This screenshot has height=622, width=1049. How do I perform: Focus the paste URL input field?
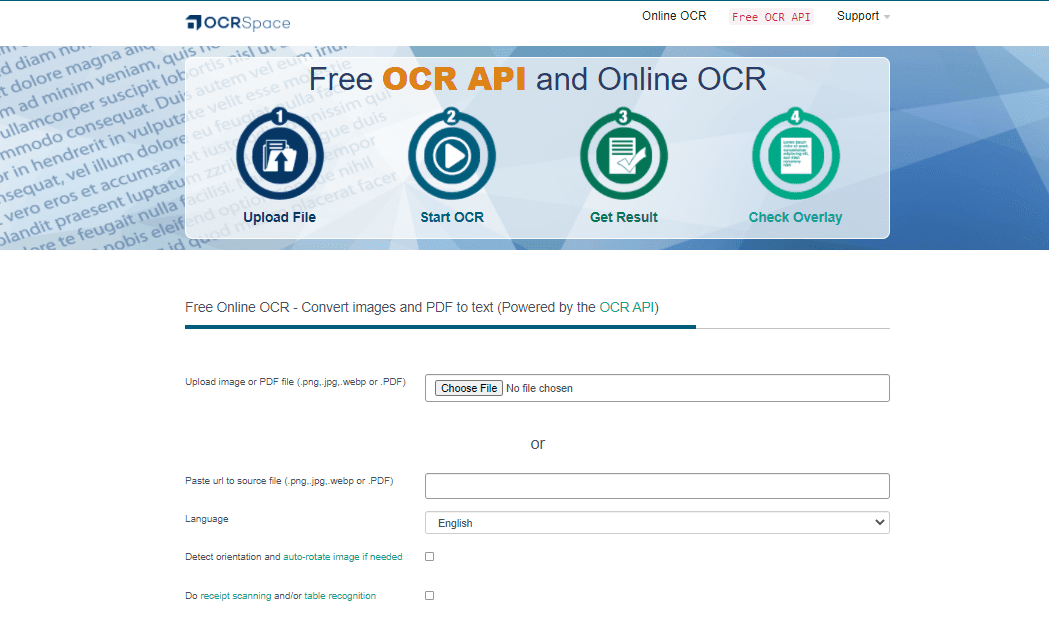point(657,486)
